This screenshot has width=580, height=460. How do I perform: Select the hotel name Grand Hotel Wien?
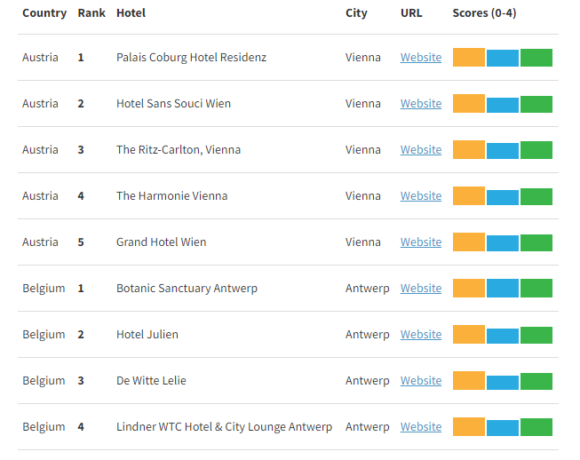point(161,242)
